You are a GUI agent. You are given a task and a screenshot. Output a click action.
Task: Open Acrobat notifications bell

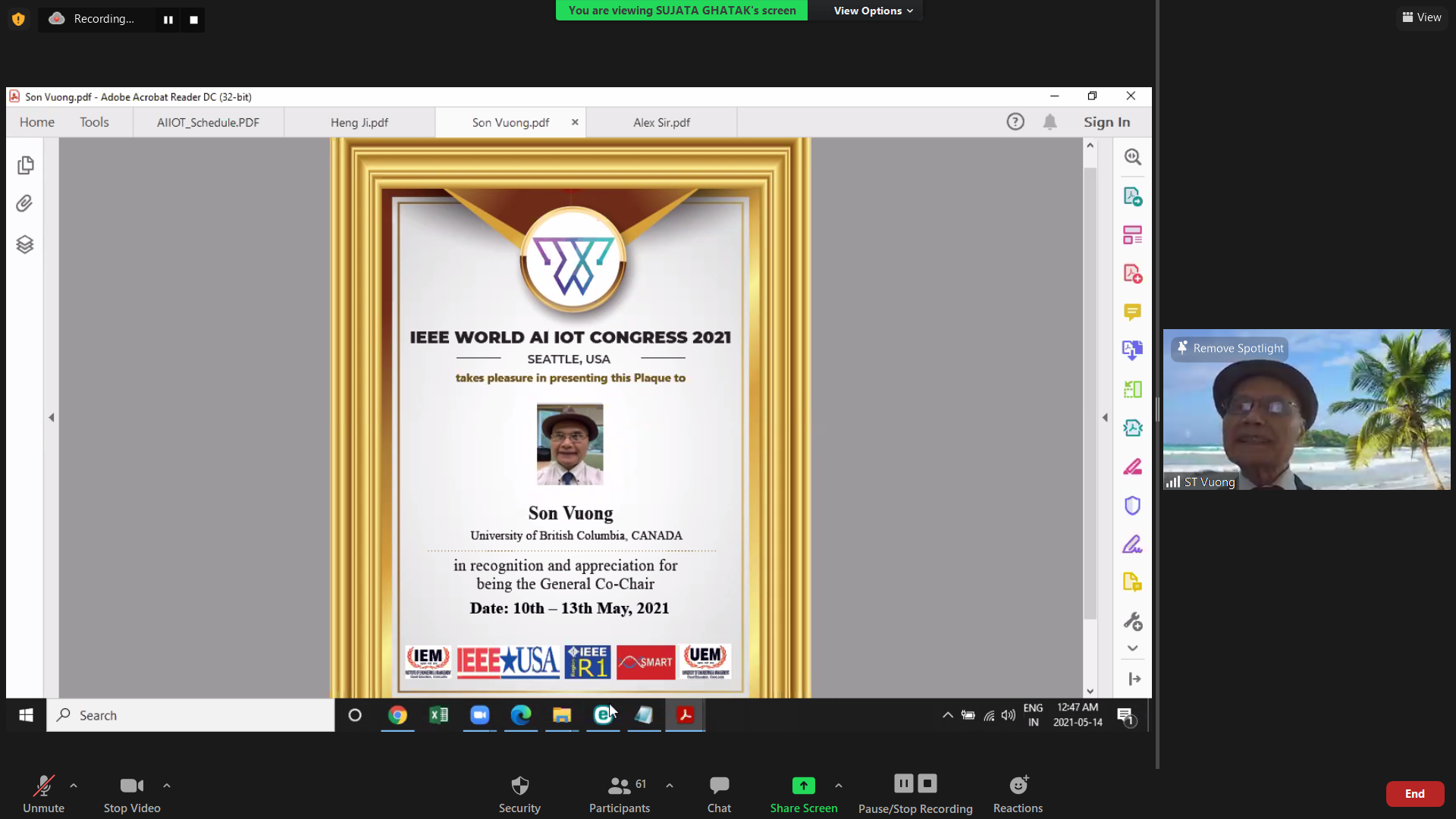click(1050, 122)
